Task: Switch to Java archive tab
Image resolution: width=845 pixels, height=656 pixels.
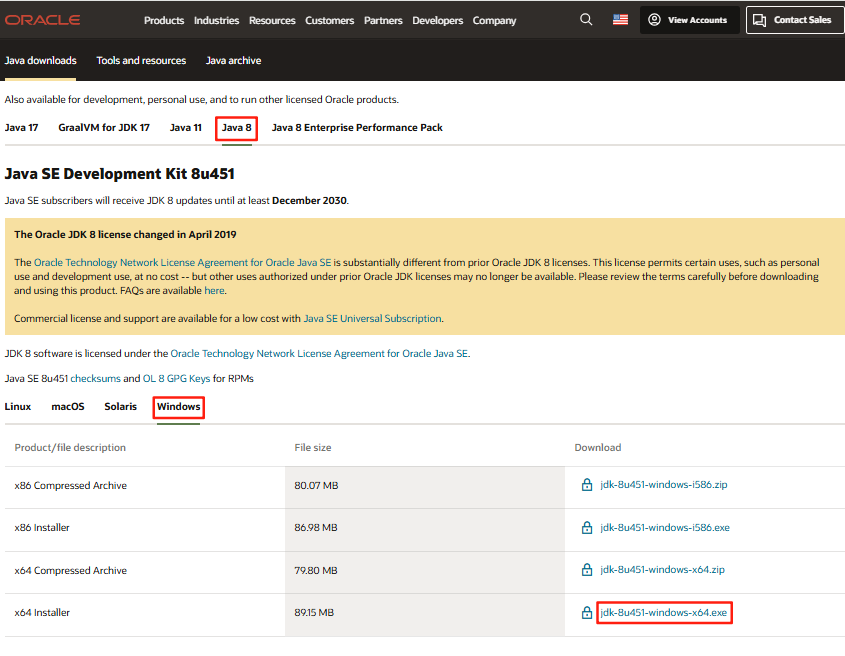Action: (x=233, y=60)
